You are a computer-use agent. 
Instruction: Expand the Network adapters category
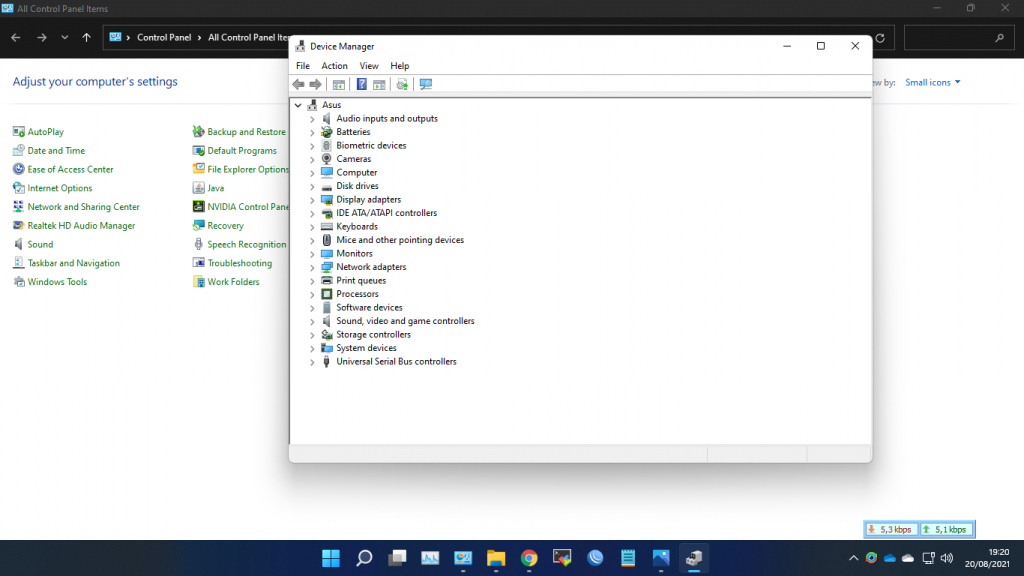click(x=312, y=267)
